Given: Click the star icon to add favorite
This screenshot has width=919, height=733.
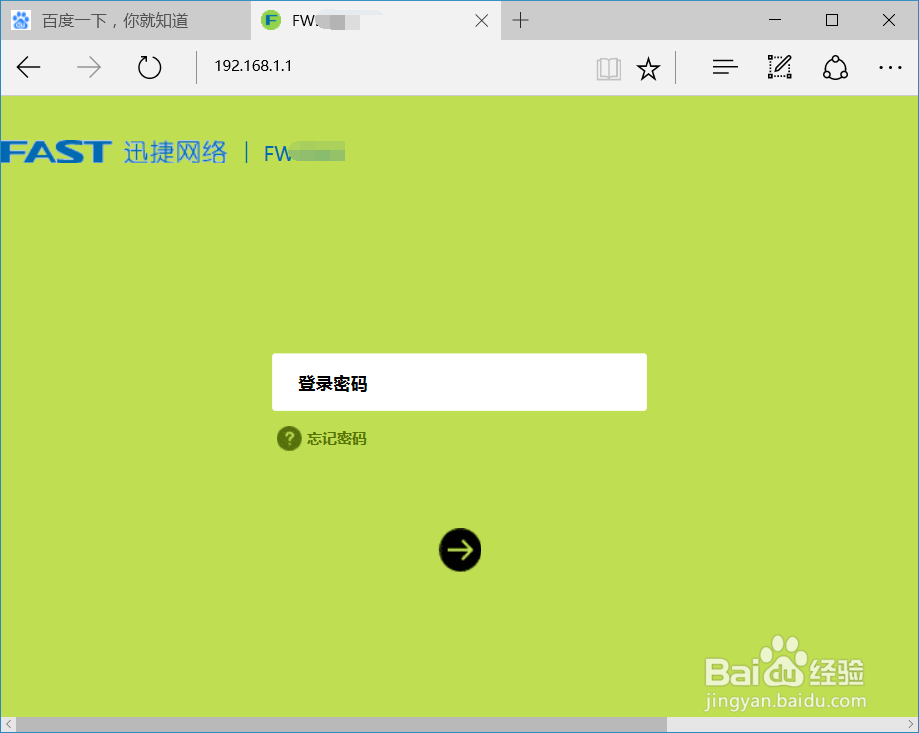Looking at the screenshot, I should 648,67.
